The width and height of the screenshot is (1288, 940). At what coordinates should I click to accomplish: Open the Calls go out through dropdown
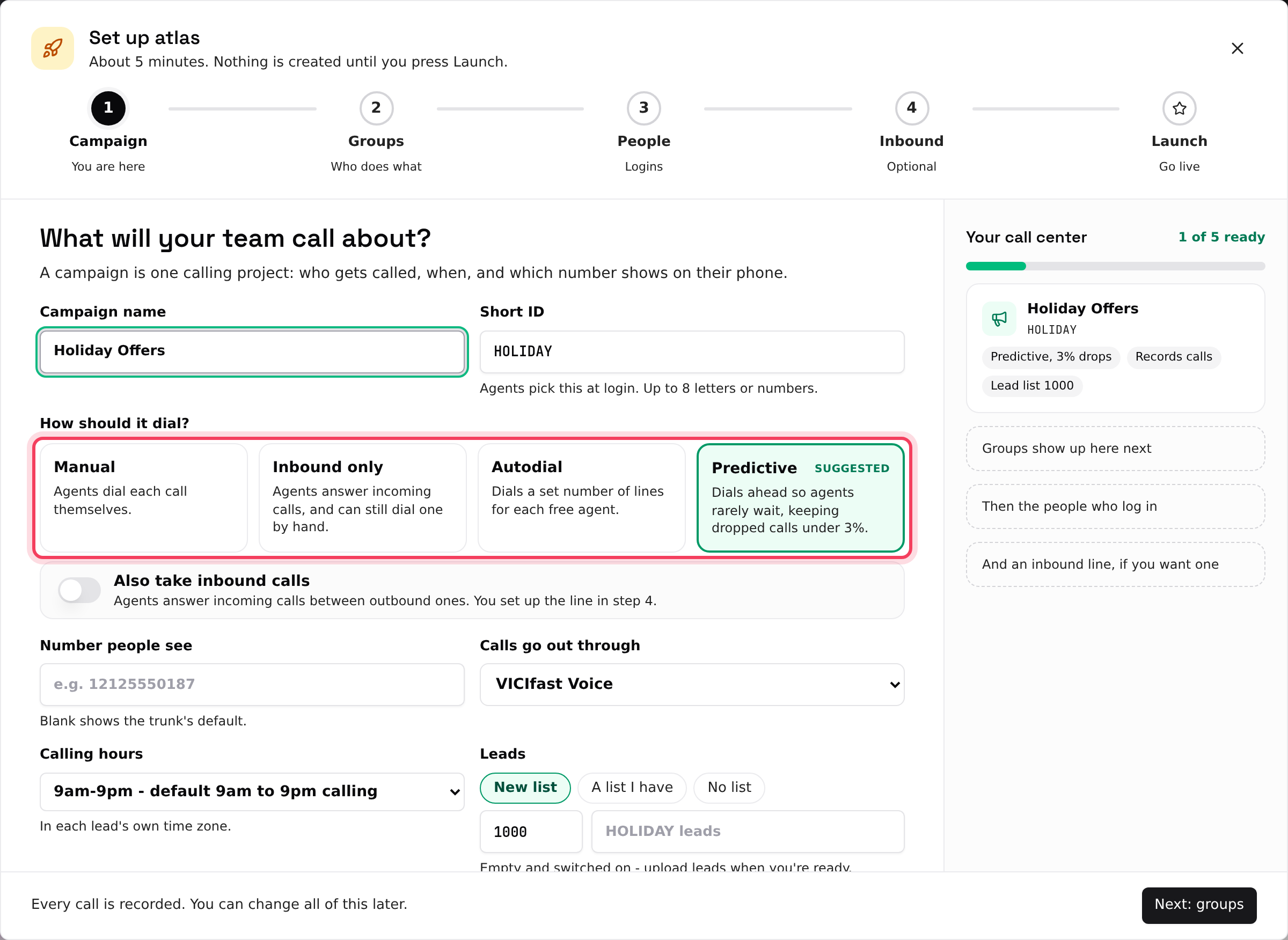(x=692, y=685)
